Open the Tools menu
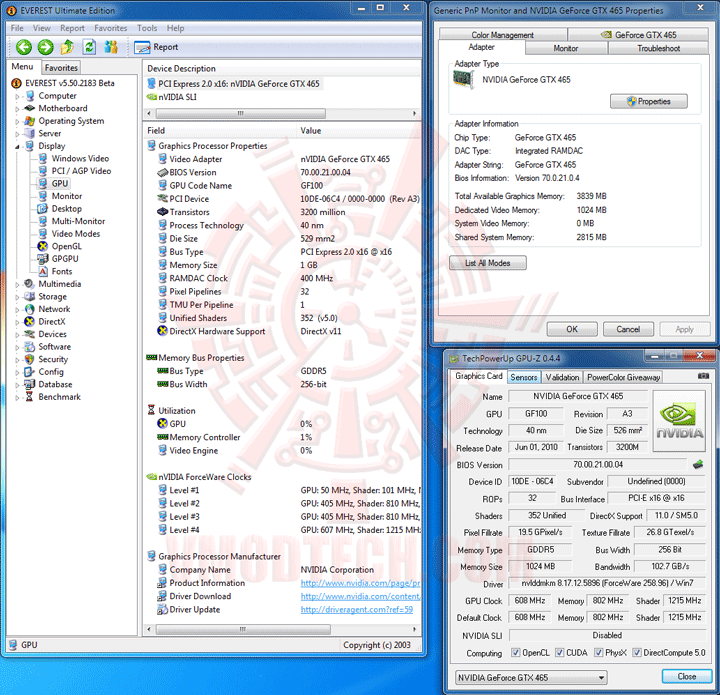This screenshot has height=695, width=720. tap(147, 28)
